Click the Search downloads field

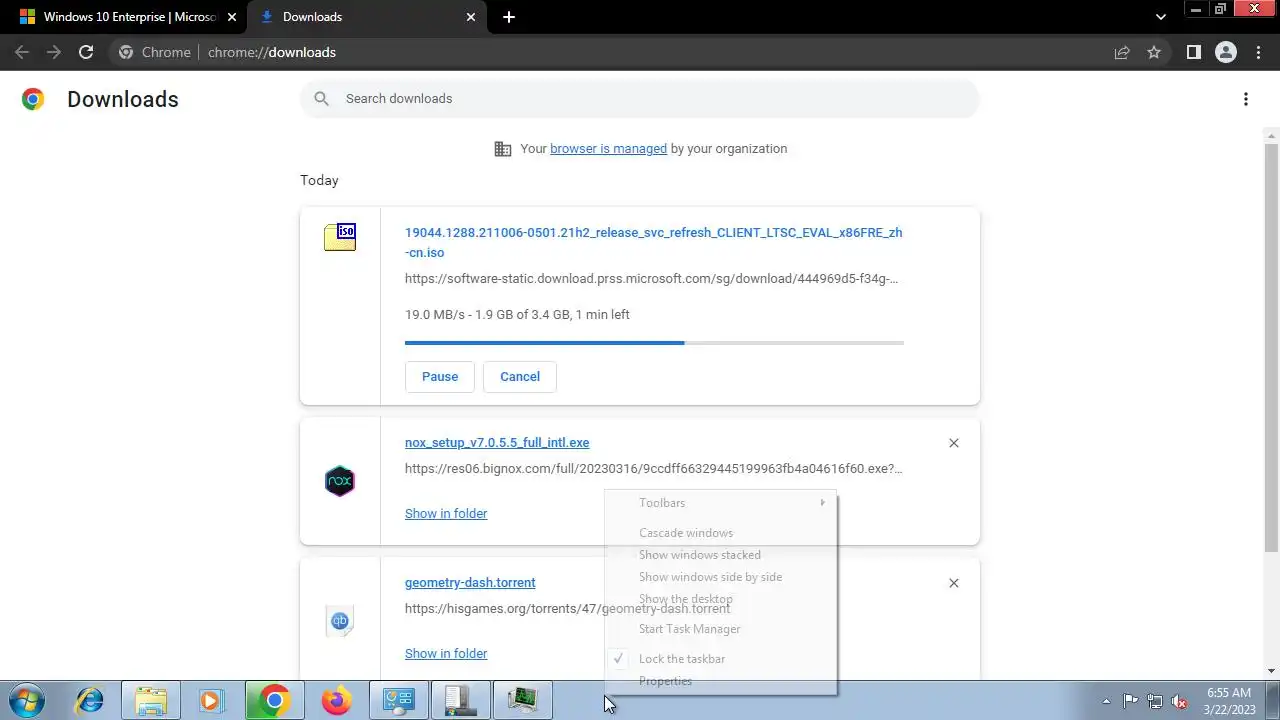click(x=640, y=98)
